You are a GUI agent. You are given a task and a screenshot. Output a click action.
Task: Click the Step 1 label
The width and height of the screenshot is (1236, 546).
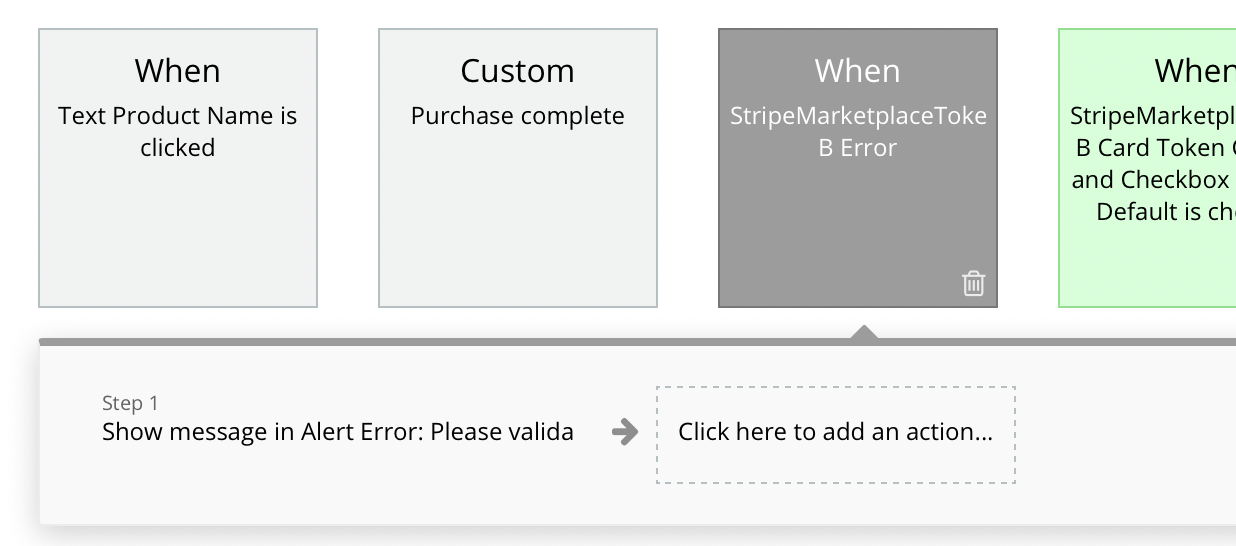[x=130, y=403]
